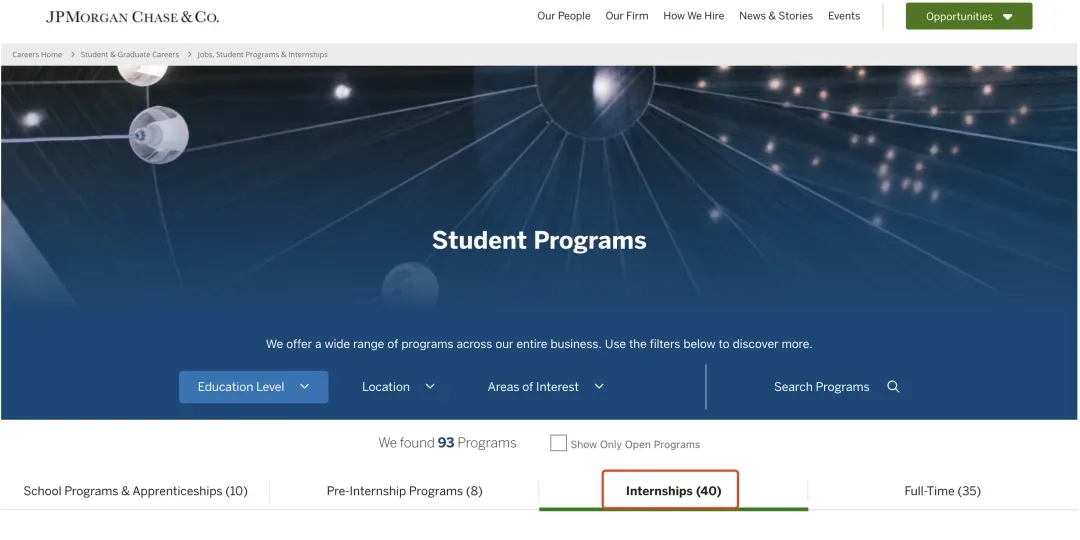The width and height of the screenshot is (1080, 540).
Task: Select the Internships (40) tab
Action: coord(673,491)
